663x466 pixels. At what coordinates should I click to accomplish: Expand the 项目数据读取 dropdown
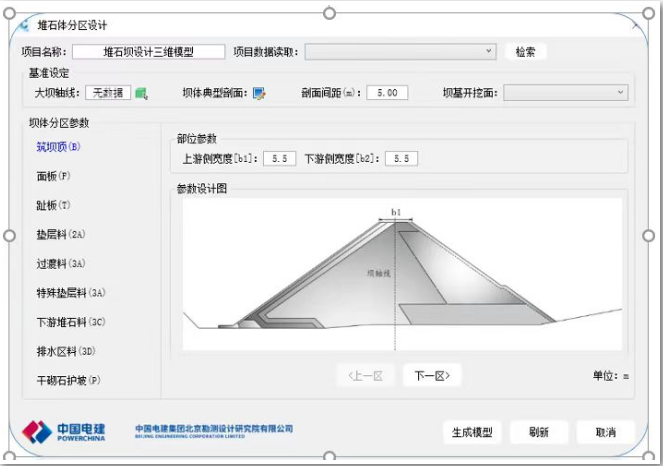[x=400, y=51]
